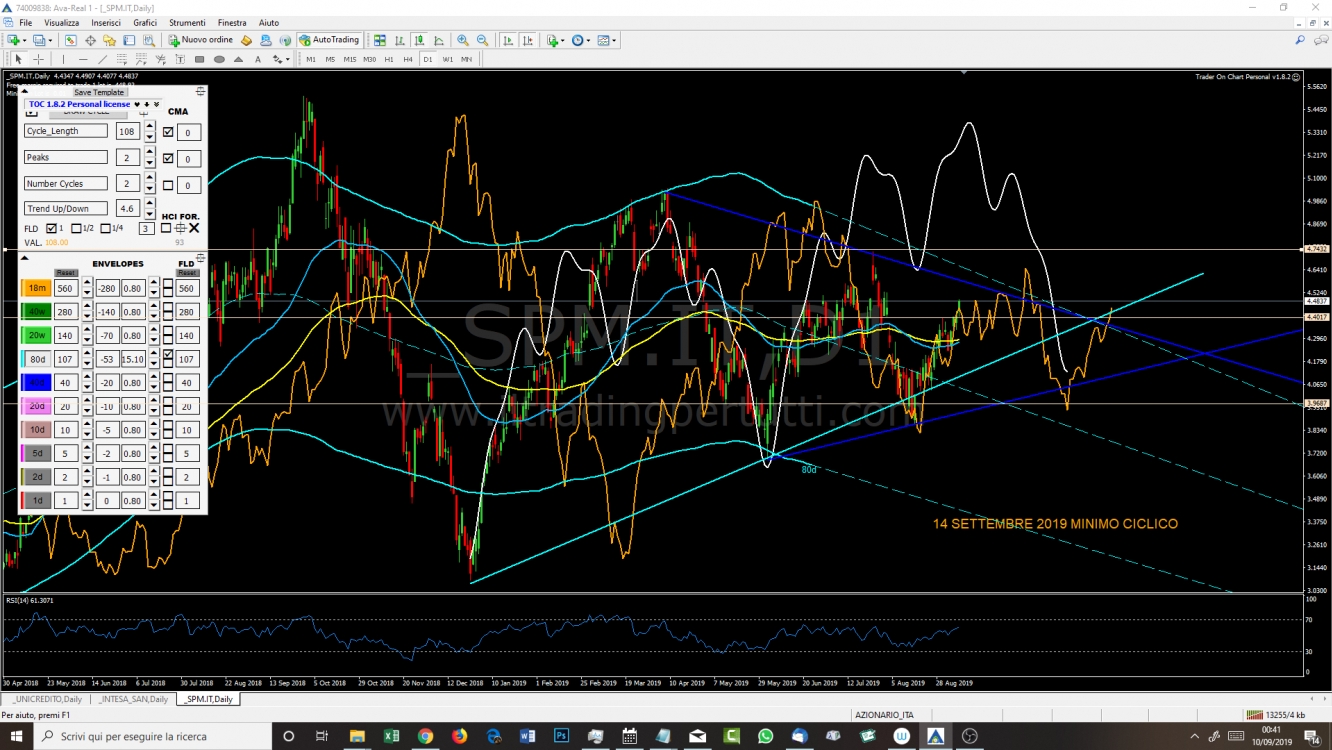Open the indicators list dropdown
1332x750 pixels.
click(563, 40)
